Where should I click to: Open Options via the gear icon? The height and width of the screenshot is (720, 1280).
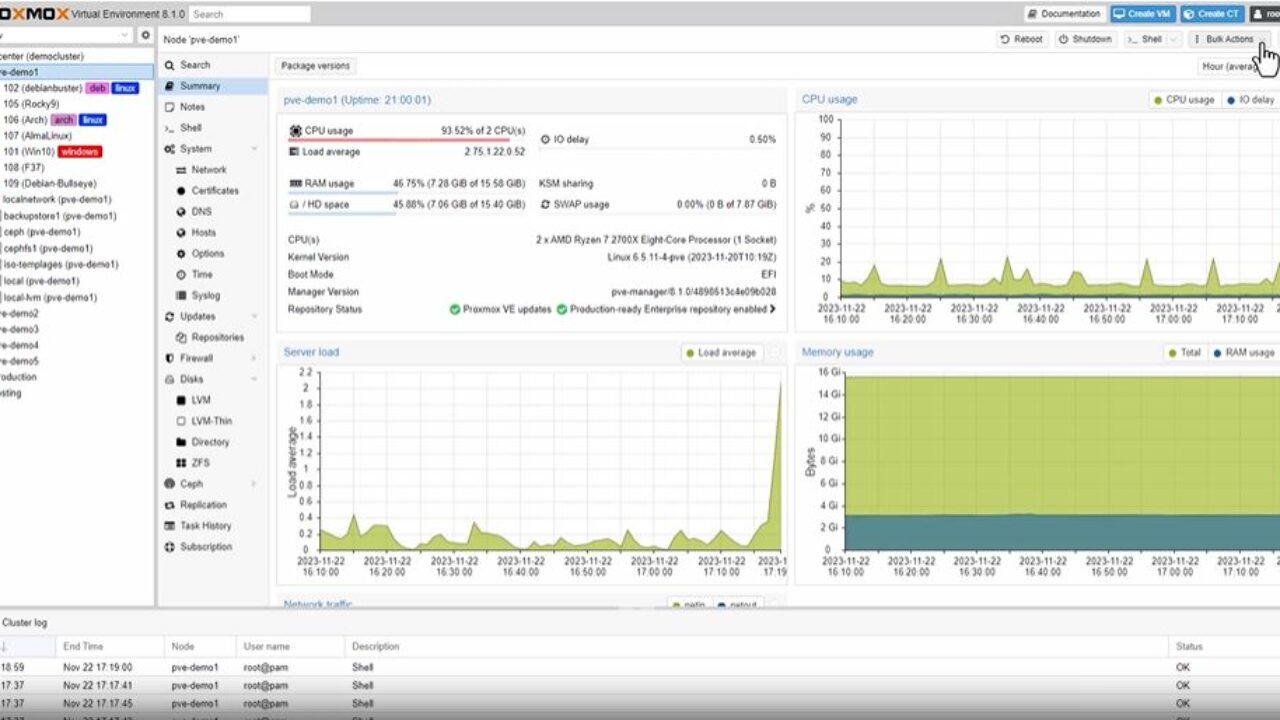pyautogui.click(x=181, y=254)
